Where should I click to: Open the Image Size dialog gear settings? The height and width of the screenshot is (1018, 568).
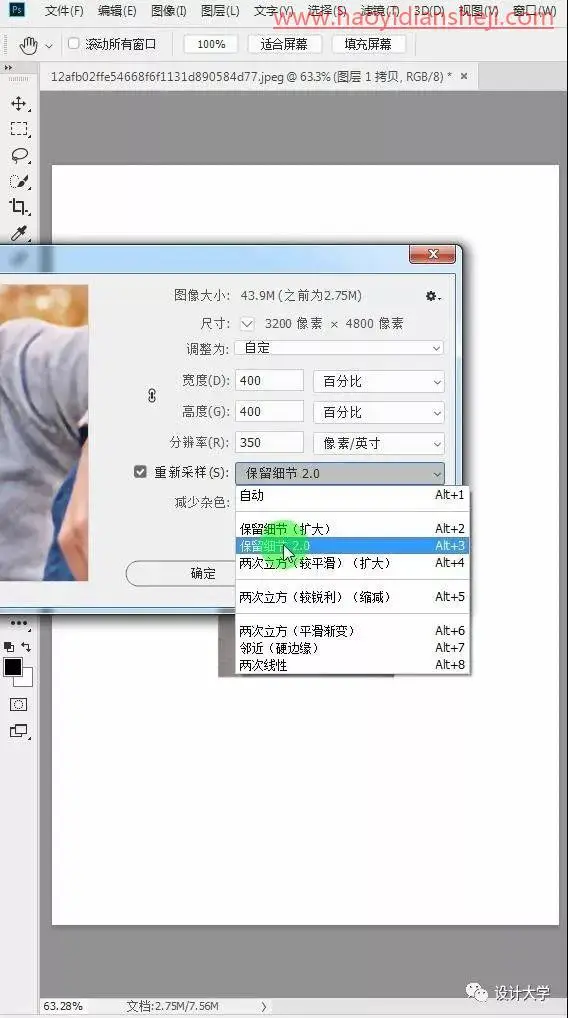point(433,296)
